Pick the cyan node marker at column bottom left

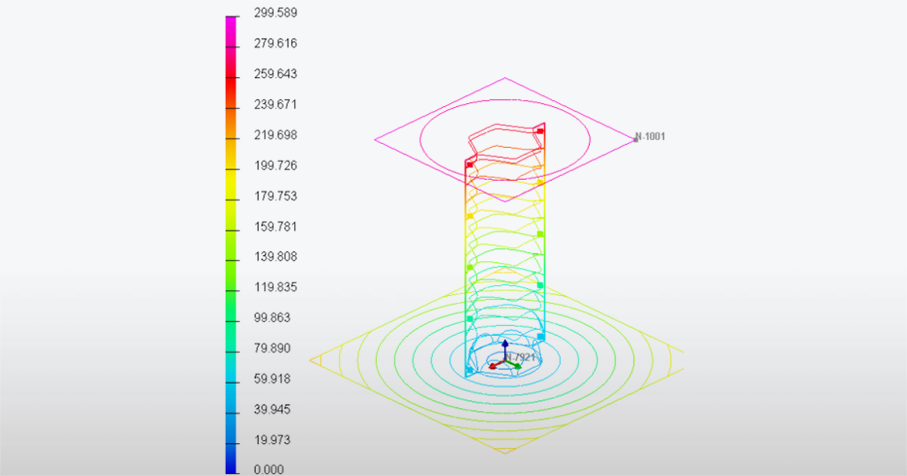tap(469, 370)
